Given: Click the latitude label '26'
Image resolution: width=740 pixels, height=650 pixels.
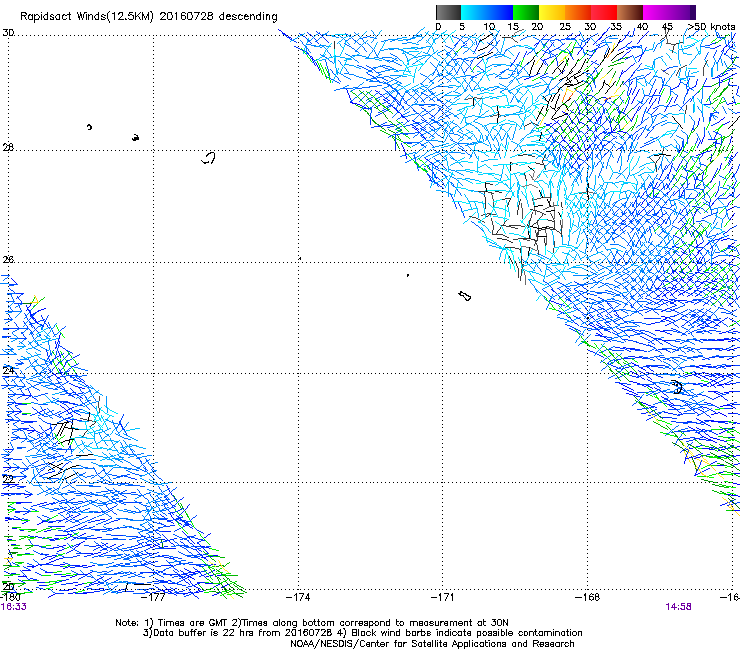Looking at the screenshot, I should click(x=8, y=259).
